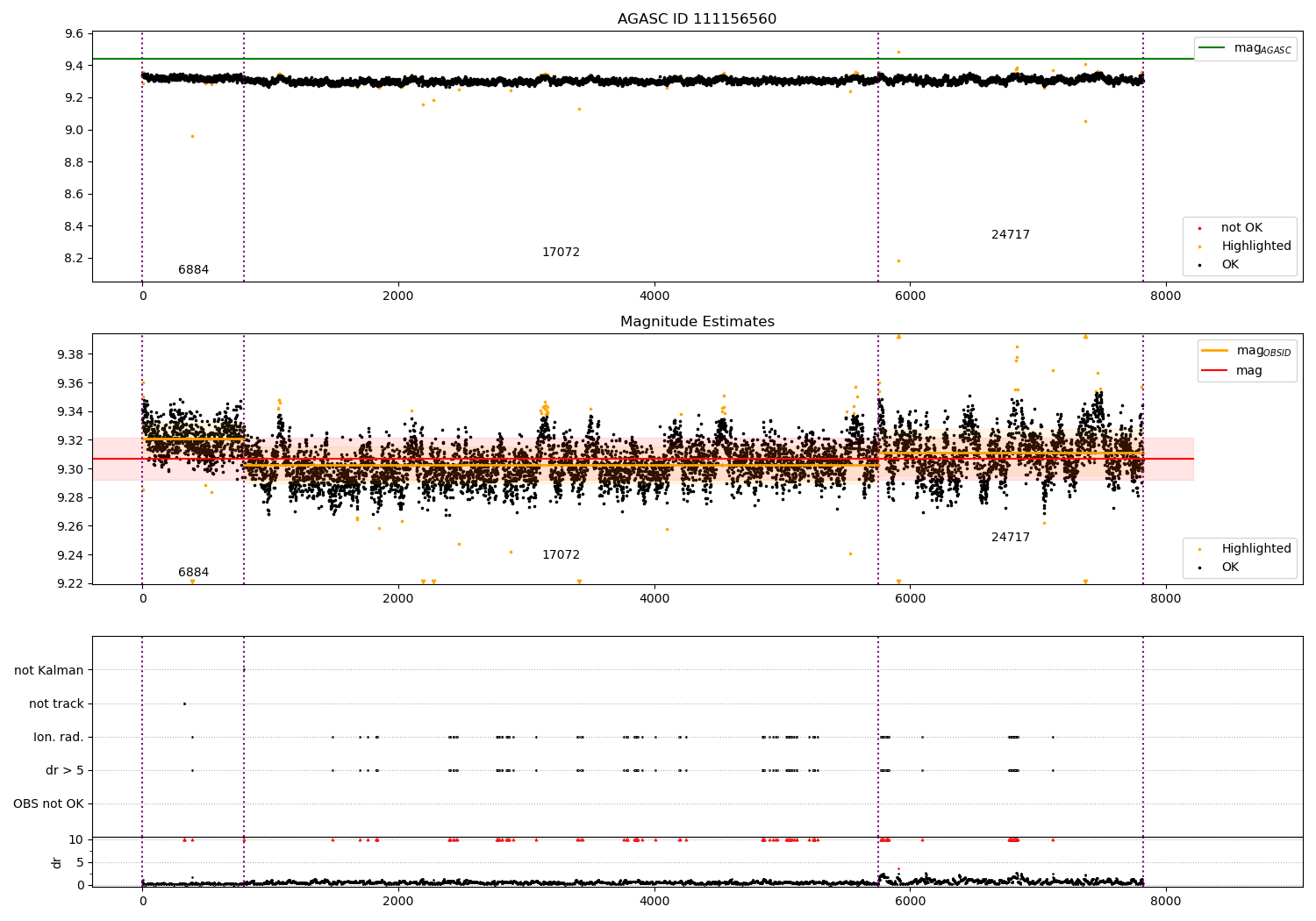Click y-axis tick 9.0 on top plot
The height and width of the screenshot is (921, 1316).
(75, 131)
